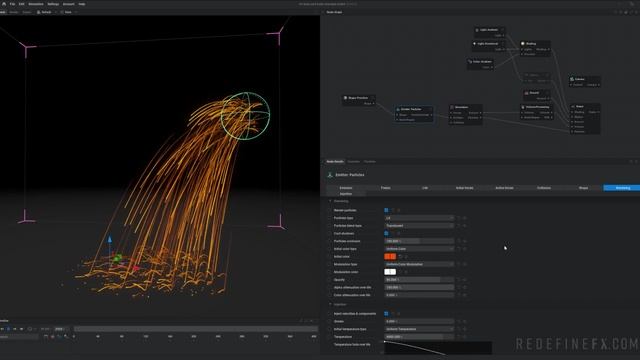Click the Particles exposure slider field
This screenshot has width=640, height=360.
click(x=419, y=241)
